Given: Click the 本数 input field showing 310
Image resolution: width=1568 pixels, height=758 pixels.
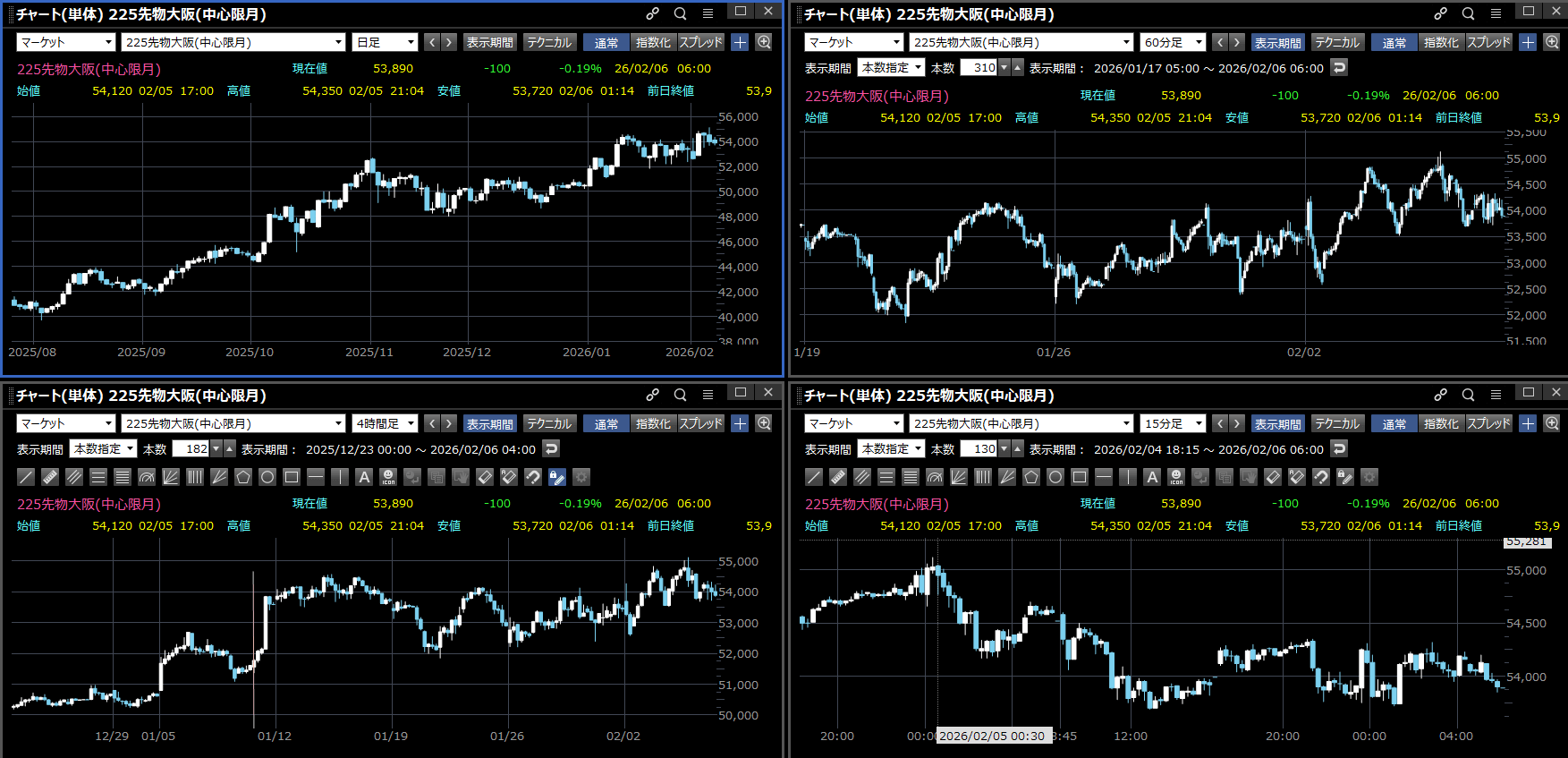Looking at the screenshot, I should click(979, 67).
